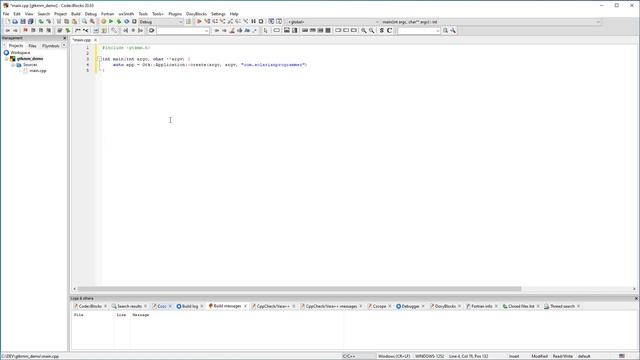Click line 4 of code in the editor

tap(210, 65)
